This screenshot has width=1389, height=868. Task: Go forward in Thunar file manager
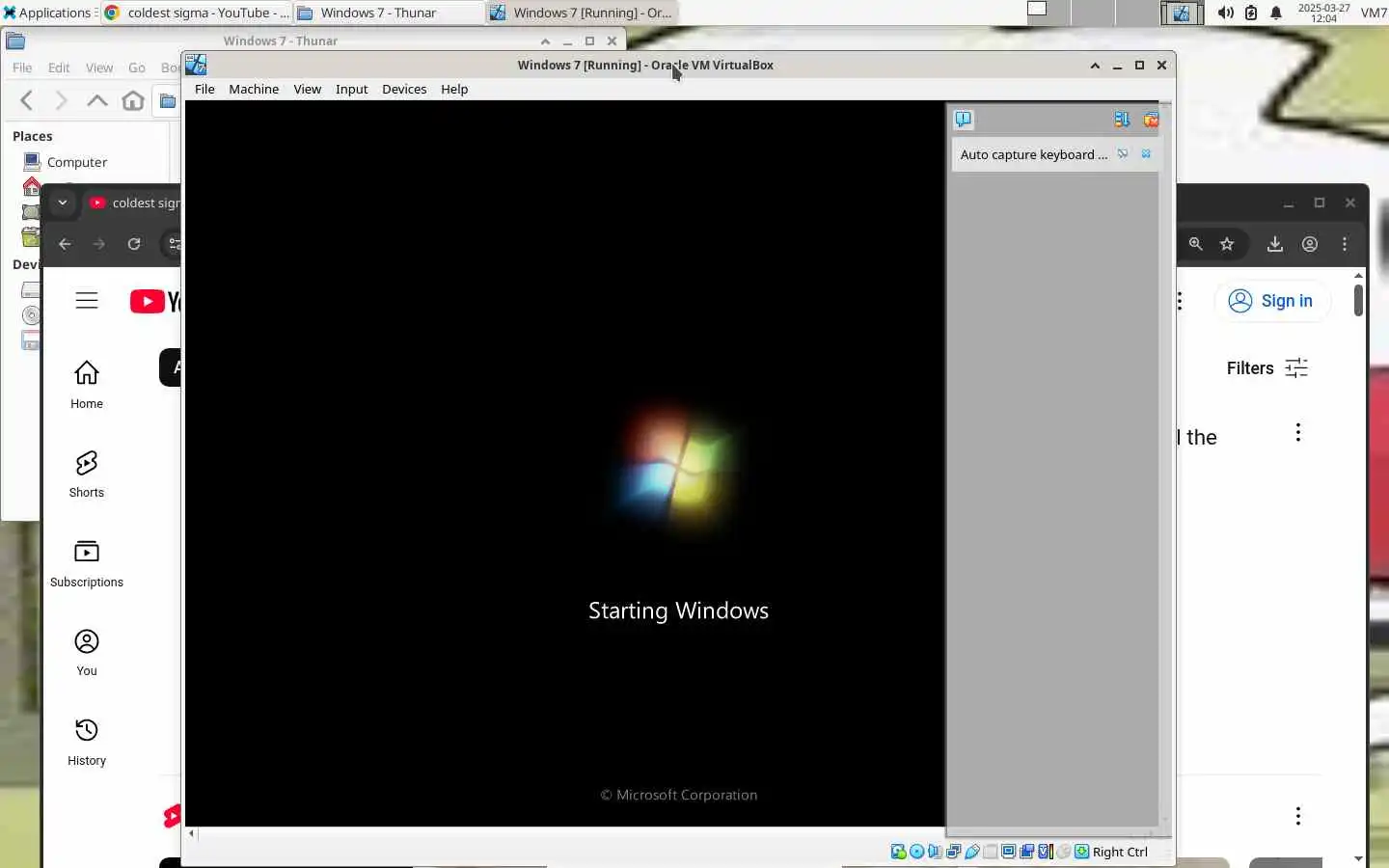[61, 100]
